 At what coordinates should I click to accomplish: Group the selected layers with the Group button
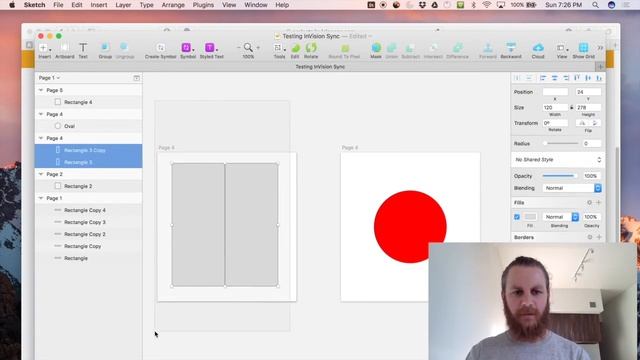pos(105,51)
